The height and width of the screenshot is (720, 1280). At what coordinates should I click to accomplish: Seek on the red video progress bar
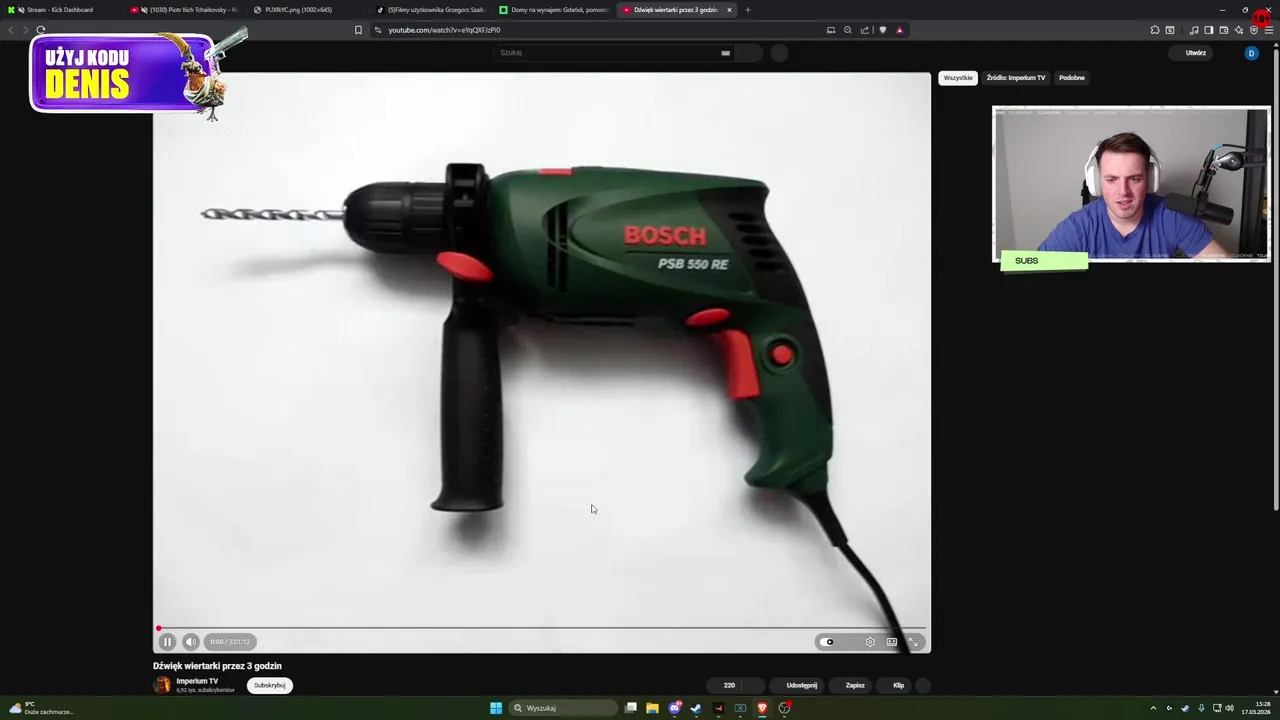542,628
